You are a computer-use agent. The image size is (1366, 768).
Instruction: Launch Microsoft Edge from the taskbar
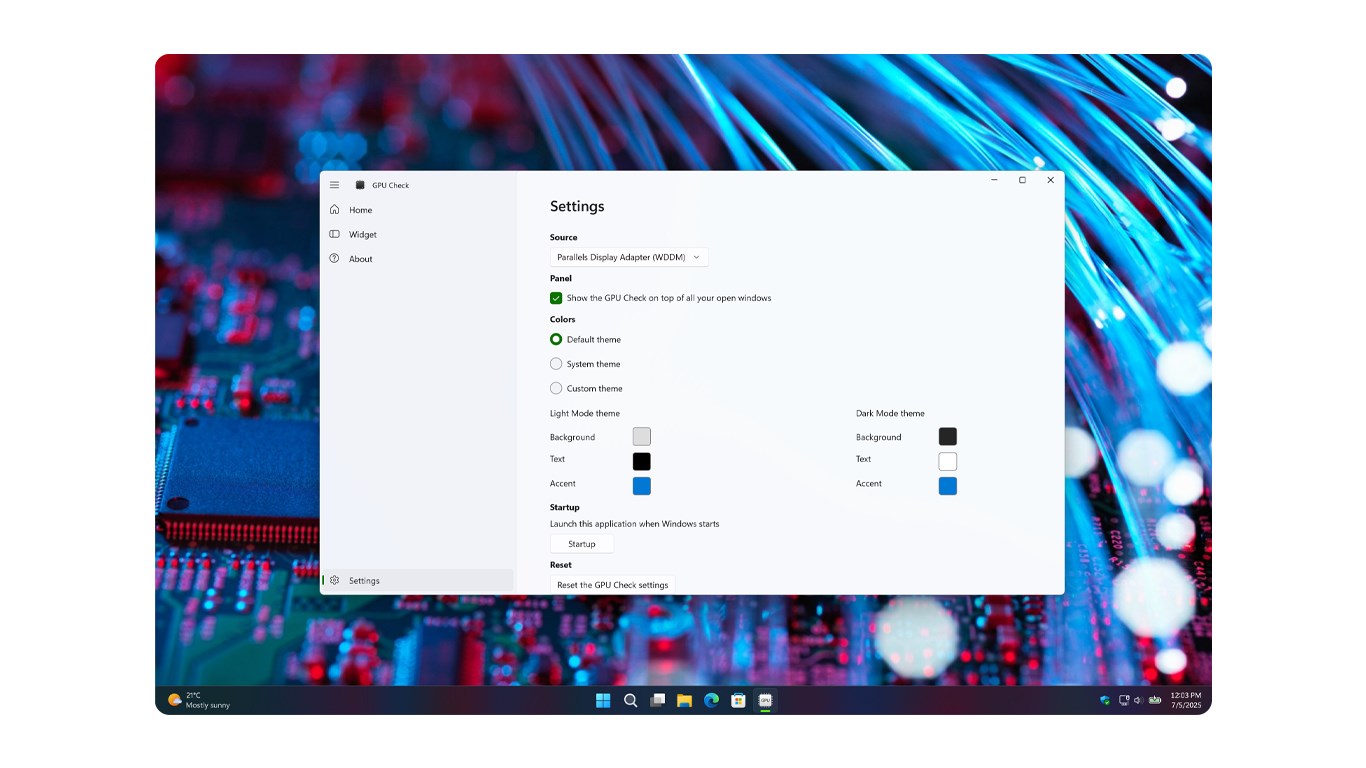[x=711, y=700]
